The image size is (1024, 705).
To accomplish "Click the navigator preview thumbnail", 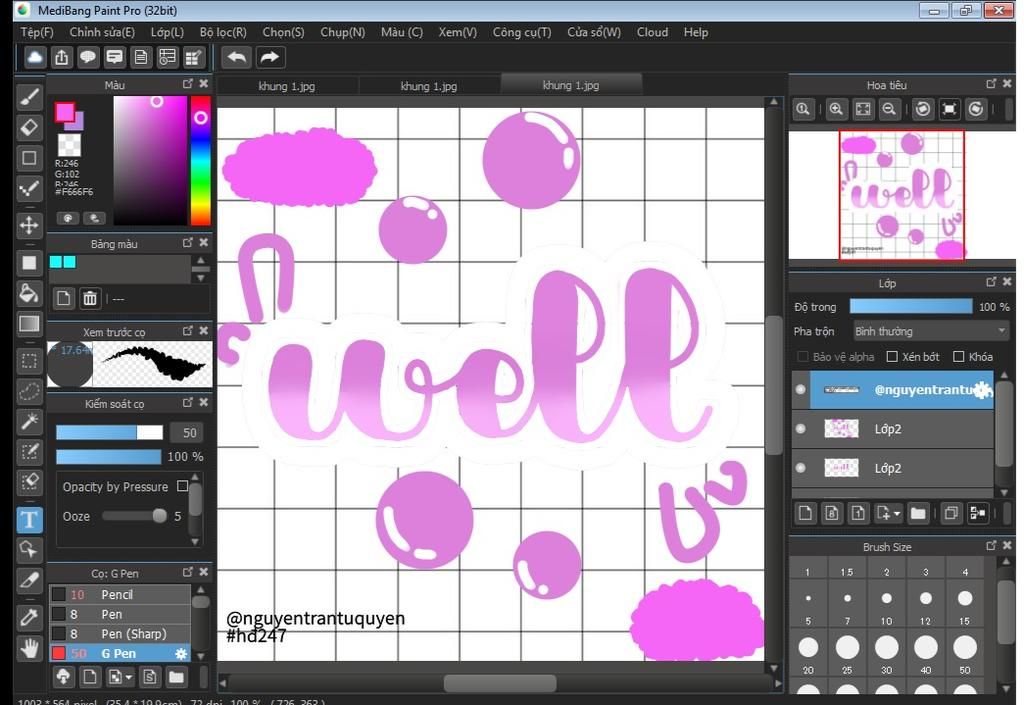I will 901,195.
